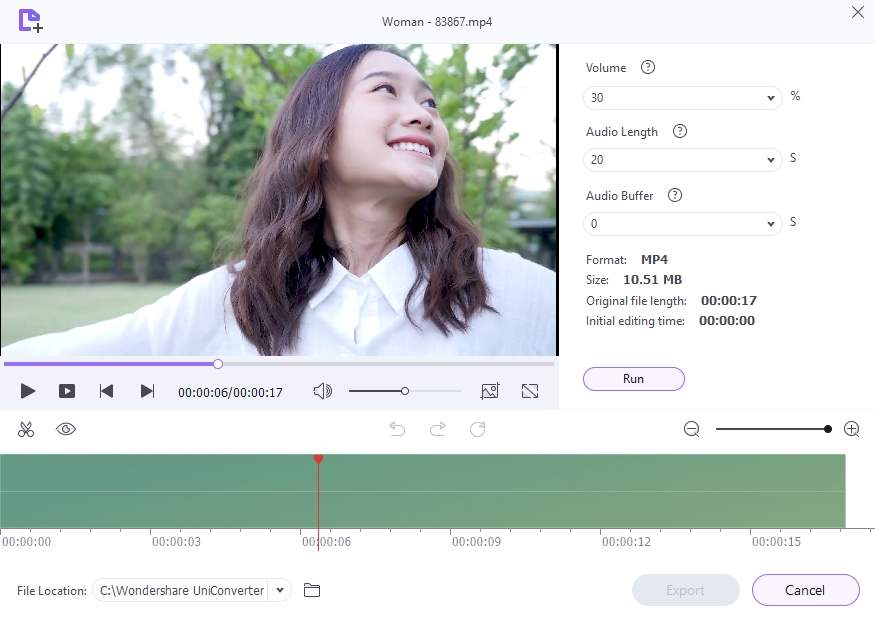
Task: Click the video preview image
Action: pos(279,200)
